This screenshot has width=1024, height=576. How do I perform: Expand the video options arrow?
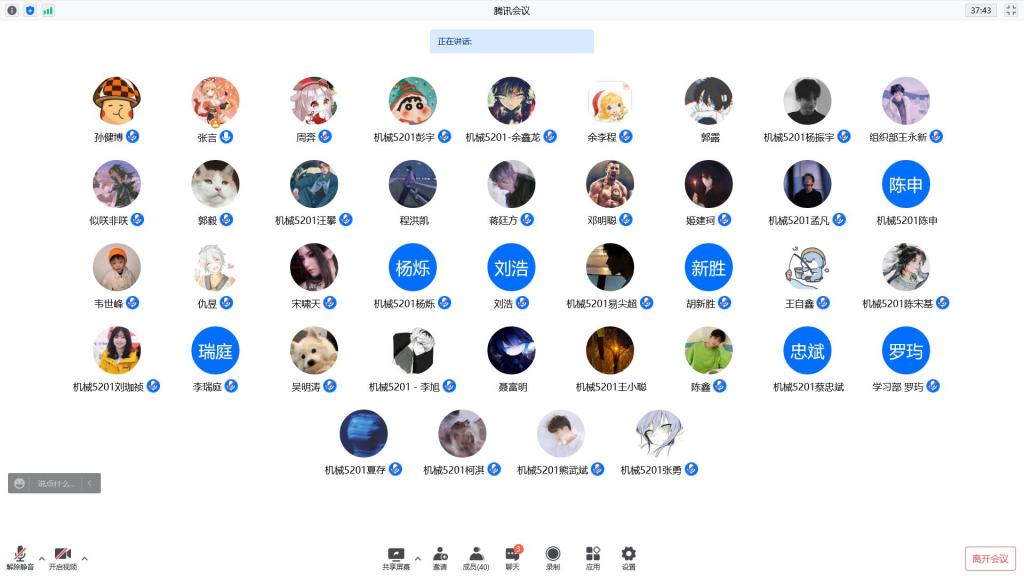(84, 558)
